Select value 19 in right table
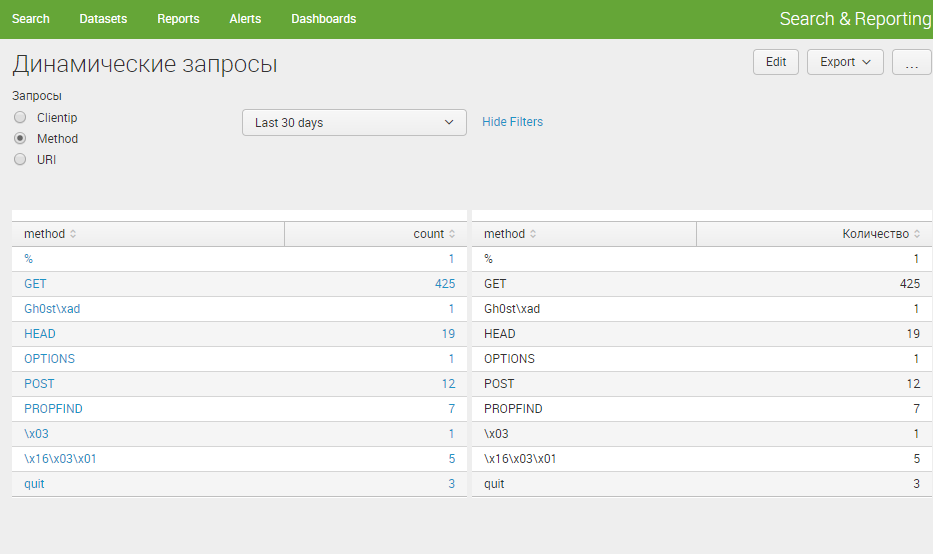Image resolution: width=933 pixels, height=554 pixels. (913, 334)
